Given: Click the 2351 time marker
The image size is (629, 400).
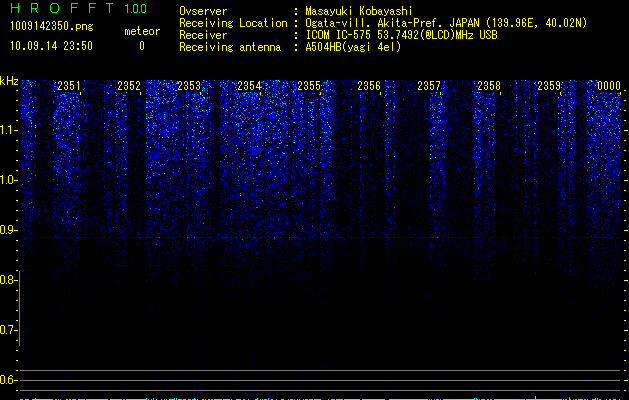Looking at the screenshot, I should tap(69, 86).
